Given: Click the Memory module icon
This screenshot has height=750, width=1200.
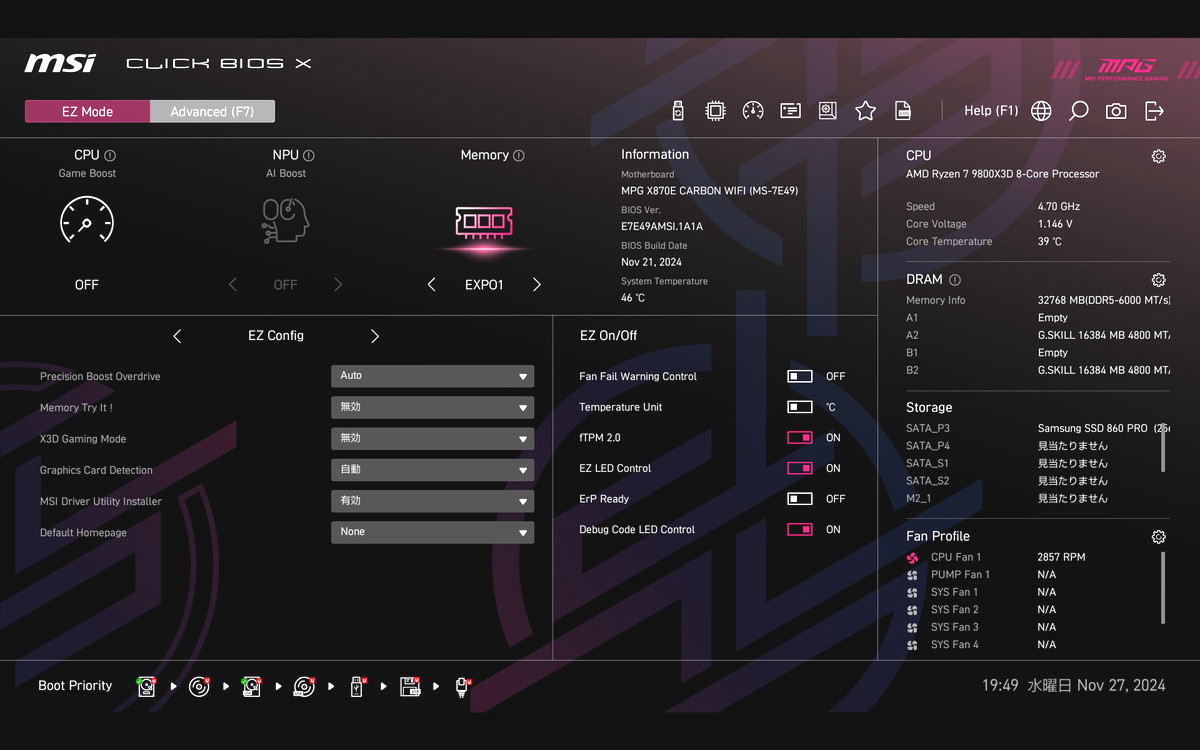Looking at the screenshot, I should [x=484, y=222].
